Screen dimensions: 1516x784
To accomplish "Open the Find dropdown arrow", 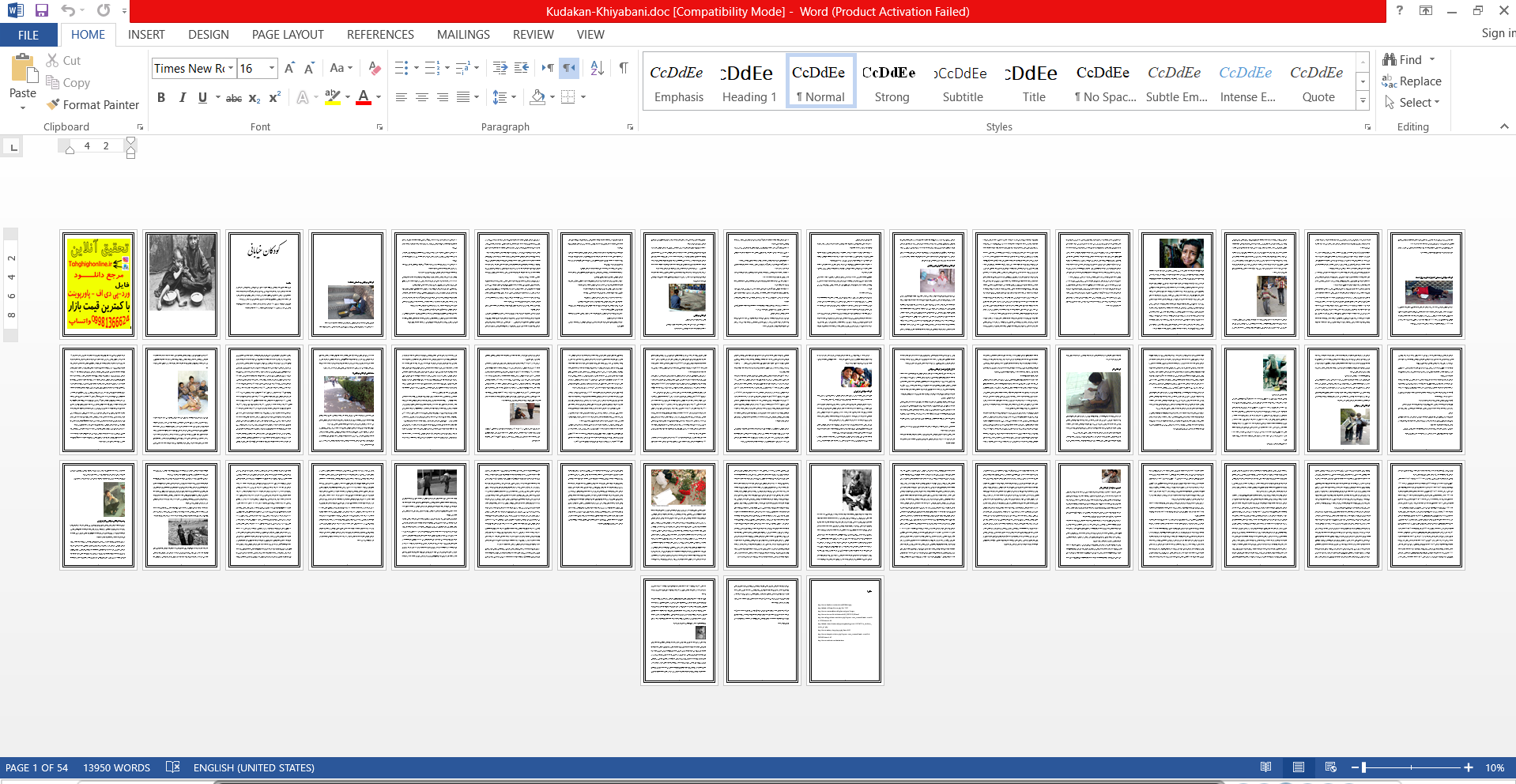I will [x=1432, y=59].
